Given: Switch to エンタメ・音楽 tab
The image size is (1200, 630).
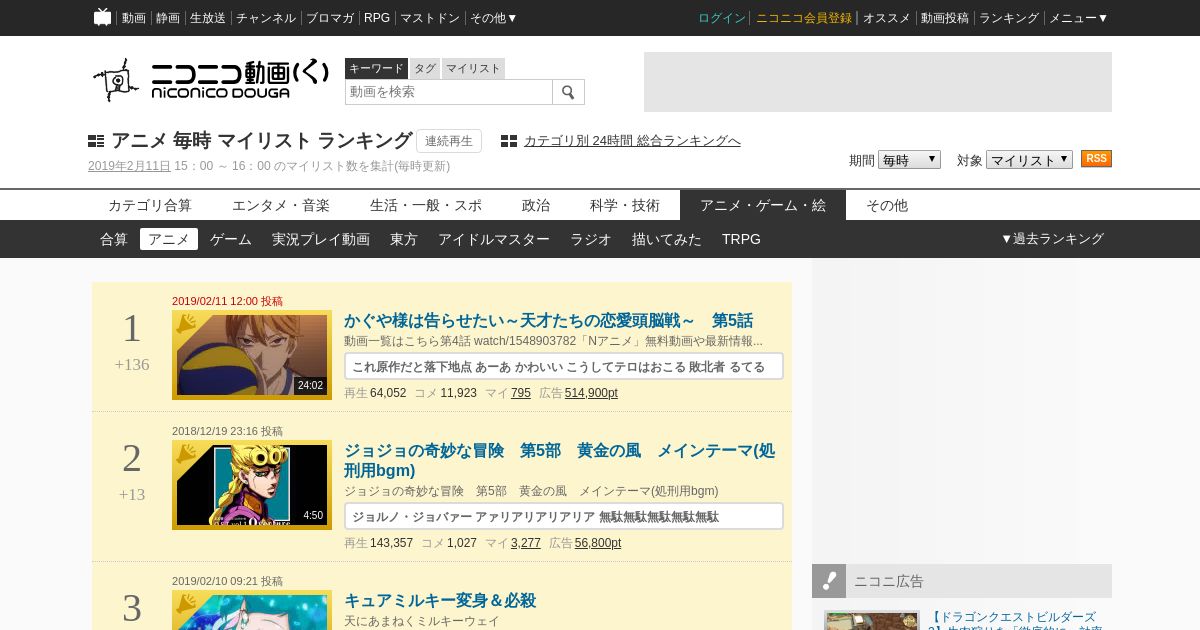Looking at the screenshot, I should 281,205.
